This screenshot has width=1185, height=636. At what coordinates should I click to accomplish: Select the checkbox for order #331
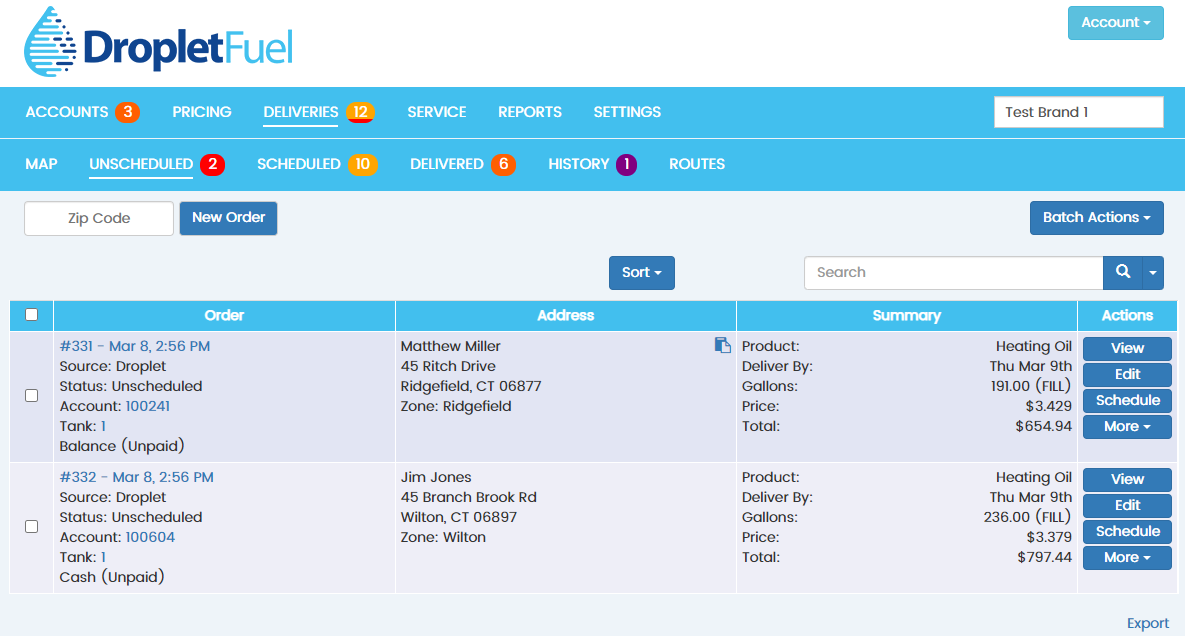(31, 395)
